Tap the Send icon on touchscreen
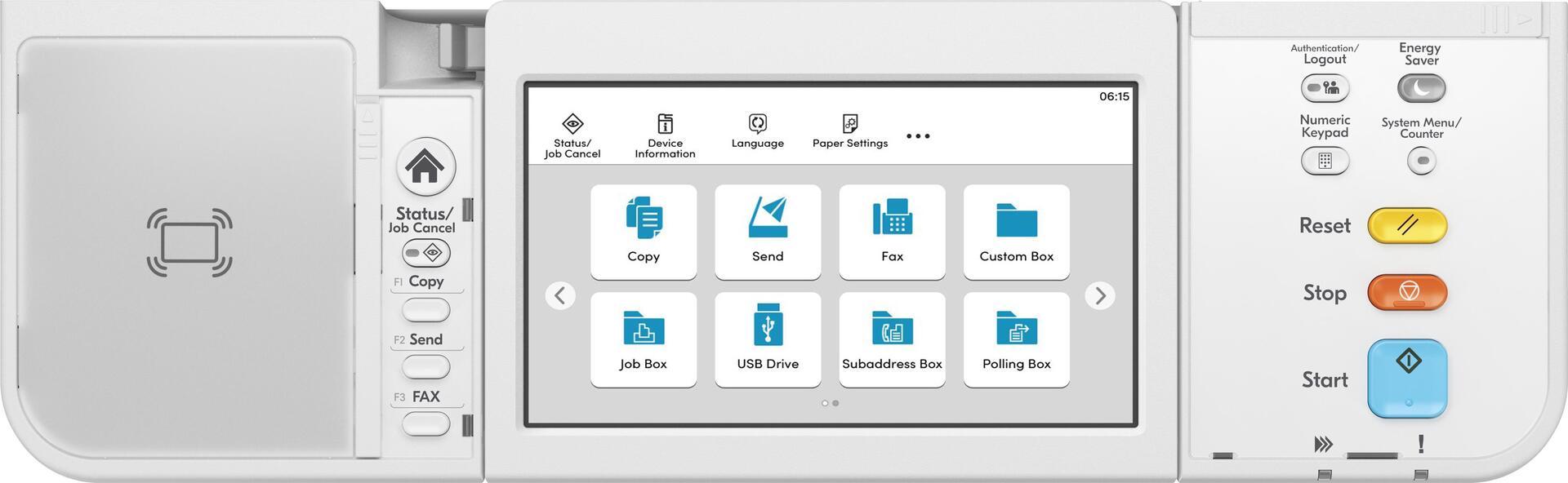The image size is (1568, 483). (x=768, y=232)
